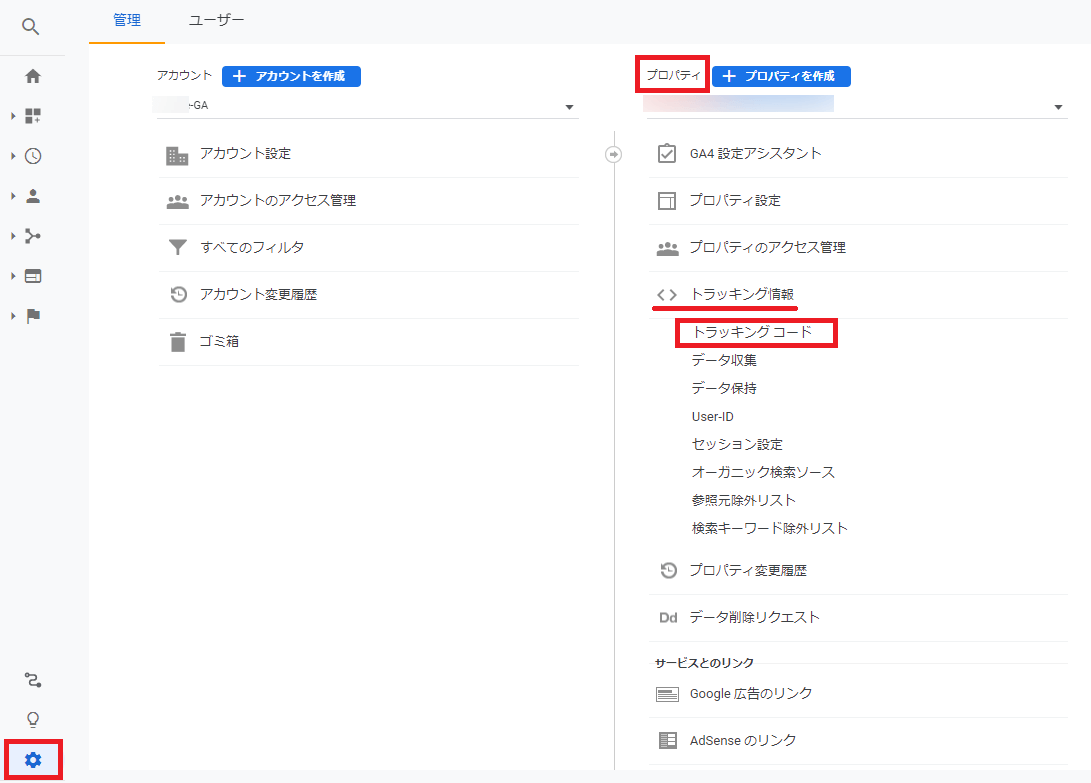Open the Audience person icon in sidebar
The height and width of the screenshot is (783, 1091).
(x=33, y=196)
